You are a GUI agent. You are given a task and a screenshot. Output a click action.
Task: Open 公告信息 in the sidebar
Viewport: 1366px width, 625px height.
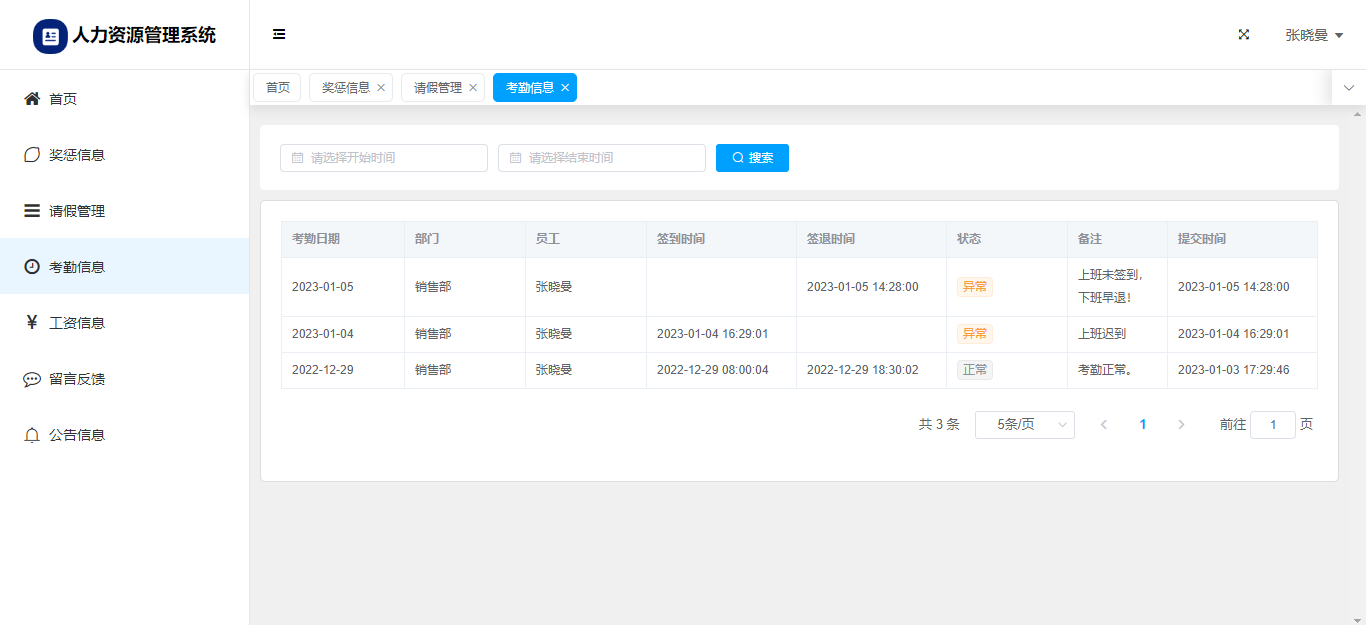click(76, 435)
